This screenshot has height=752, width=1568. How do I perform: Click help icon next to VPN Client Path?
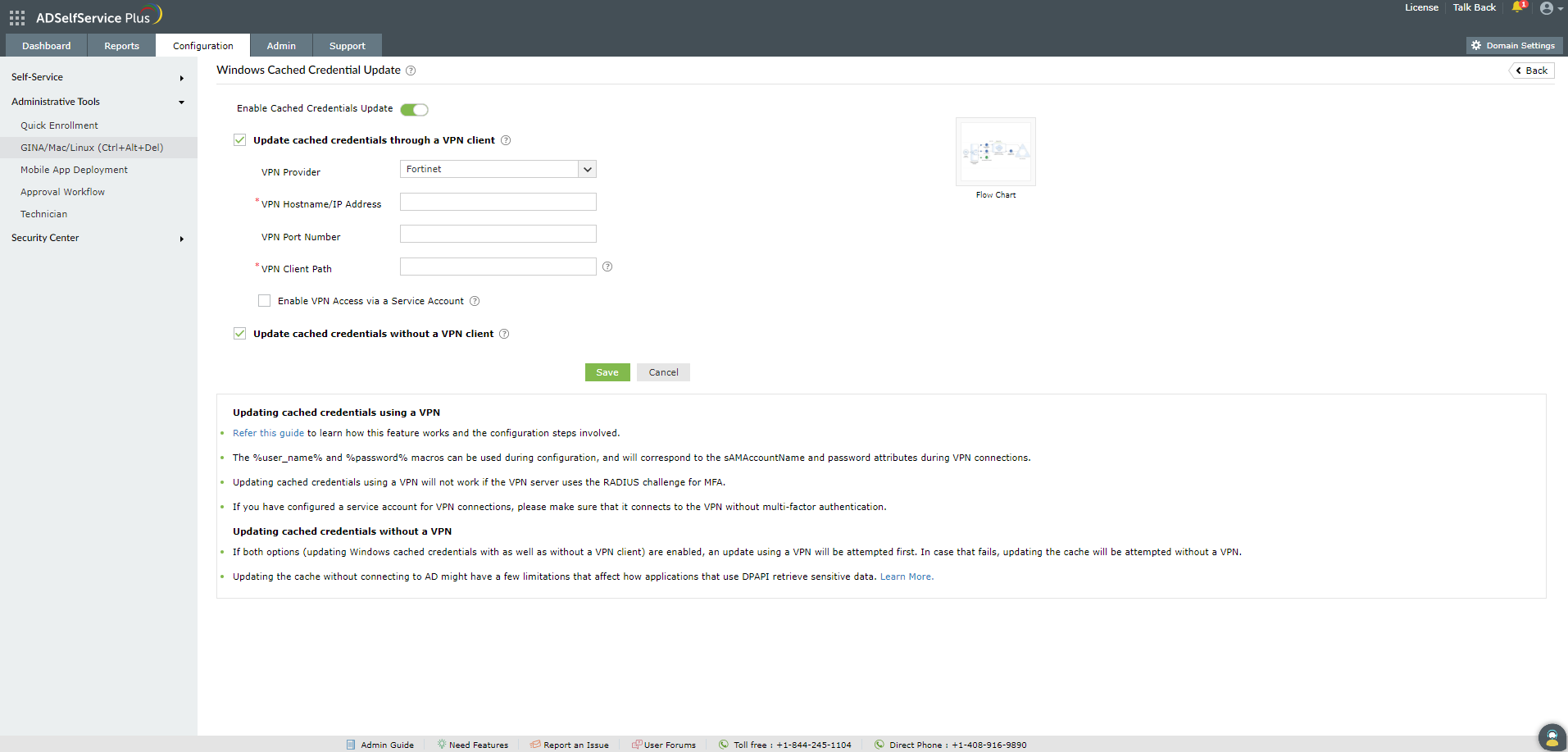click(x=607, y=267)
